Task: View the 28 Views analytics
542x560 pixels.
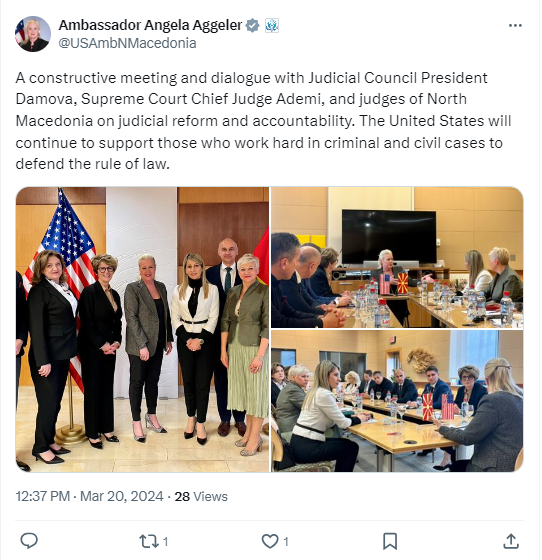Action: (201, 496)
